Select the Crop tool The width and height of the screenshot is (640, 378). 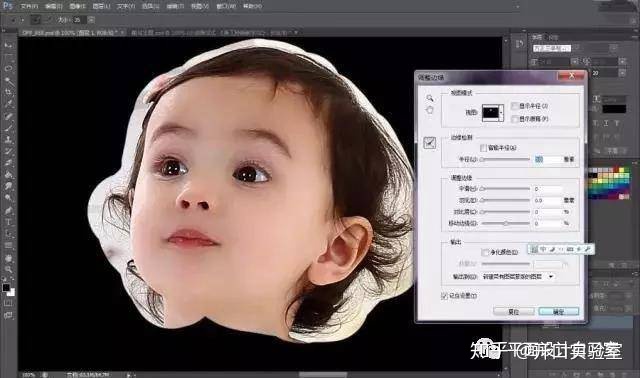click(x=8, y=92)
